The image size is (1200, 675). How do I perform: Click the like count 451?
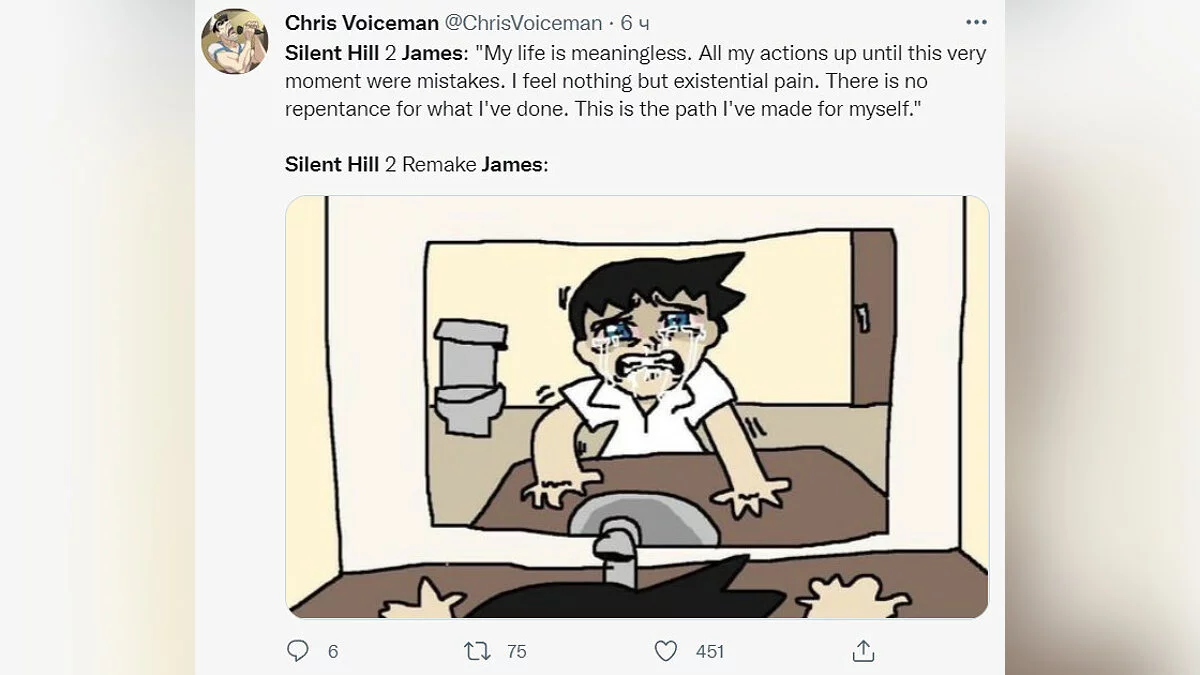[x=709, y=652]
